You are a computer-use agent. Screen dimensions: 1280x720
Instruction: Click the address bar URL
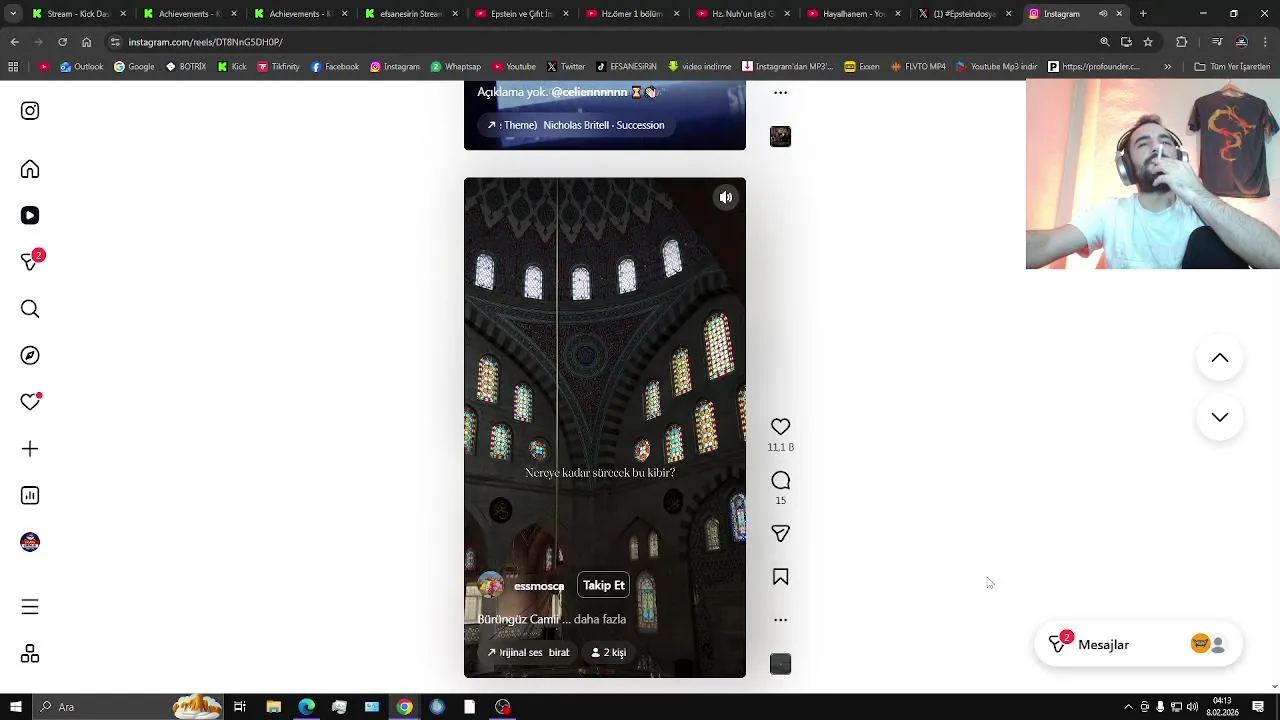point(205,42)
